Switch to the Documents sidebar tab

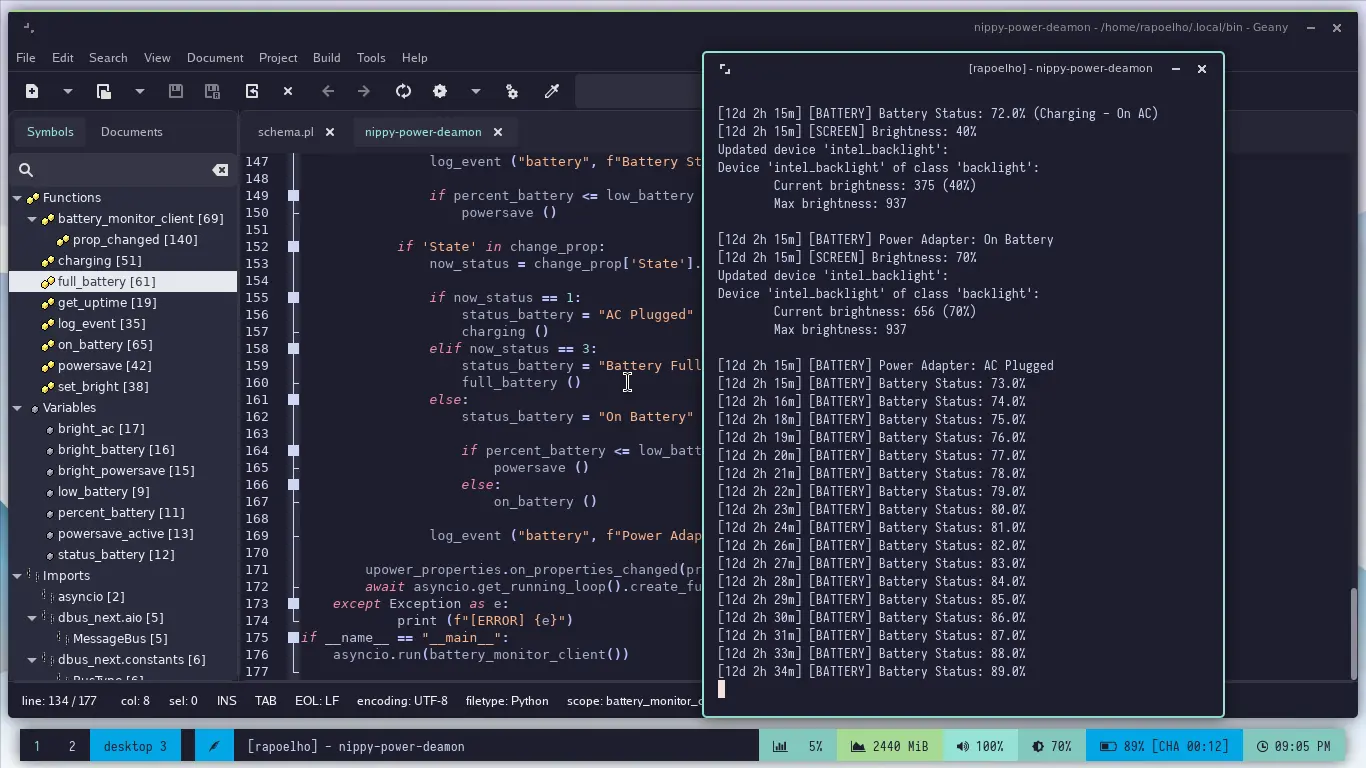(x=131, y=132)
